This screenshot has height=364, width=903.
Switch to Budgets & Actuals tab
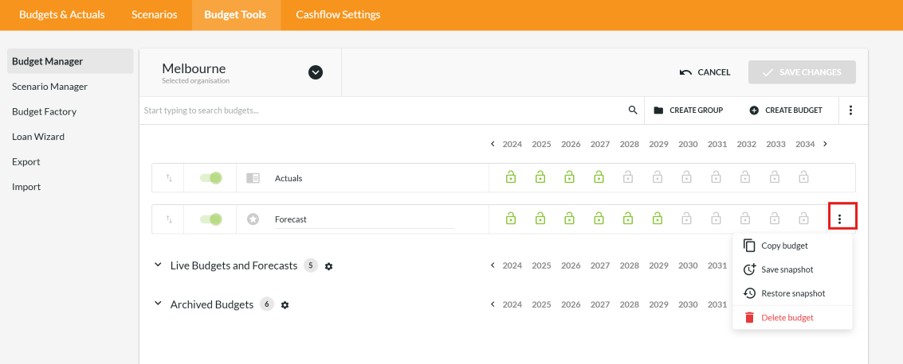(x=62, y=15)
